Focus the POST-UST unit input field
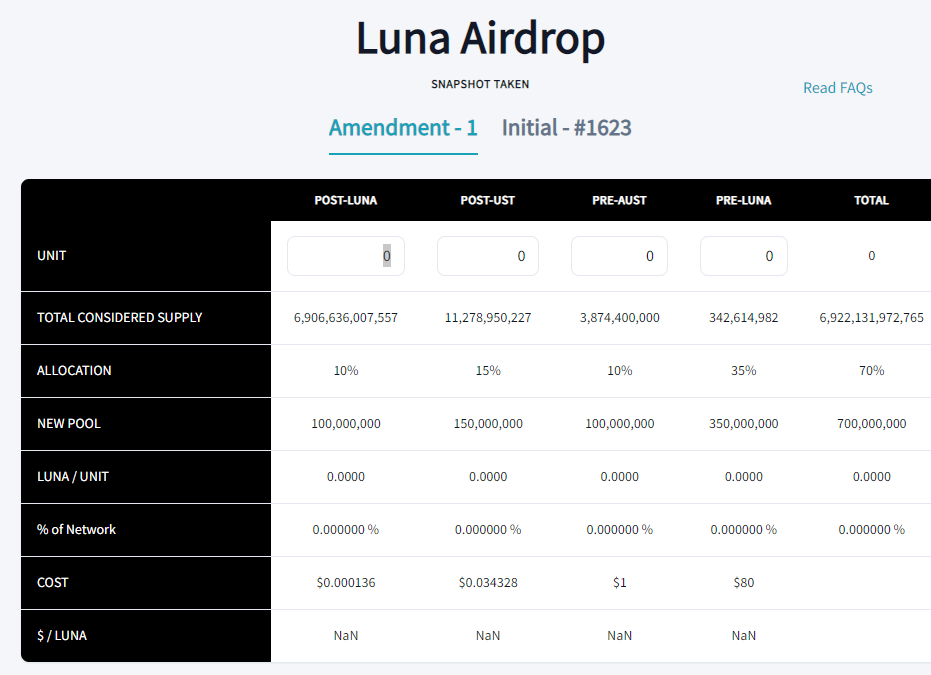Image resolution: width=931 pixels, height=675 pixels. click(x=487, y=256)
